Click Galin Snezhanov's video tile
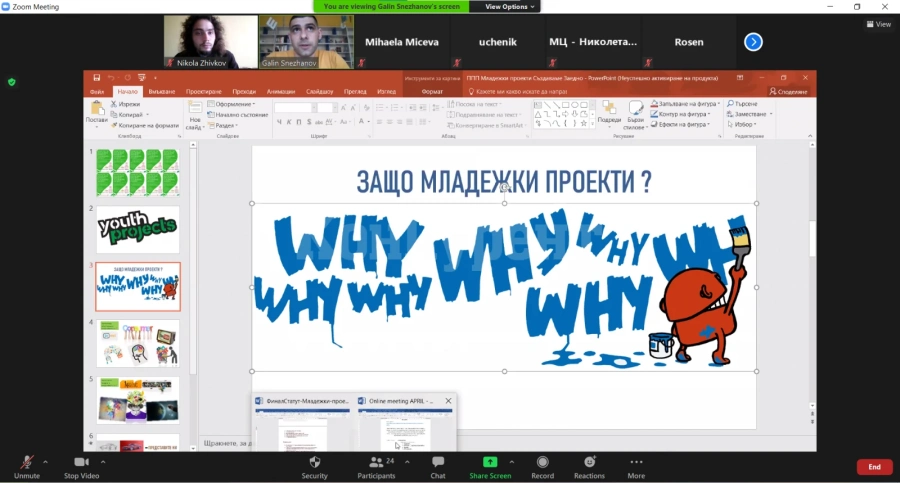The height and width of the screenshot is (483, 900). [x=306, y=42]
